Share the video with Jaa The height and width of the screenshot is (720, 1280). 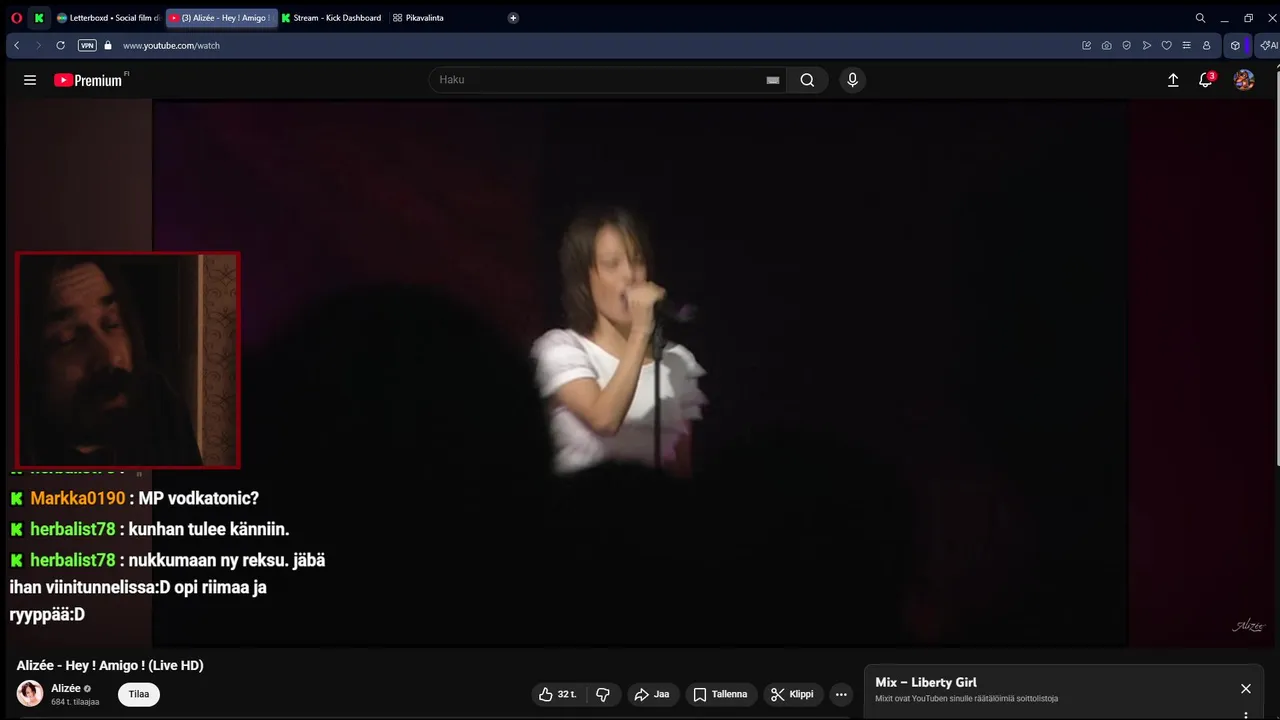tap(653, 694)
